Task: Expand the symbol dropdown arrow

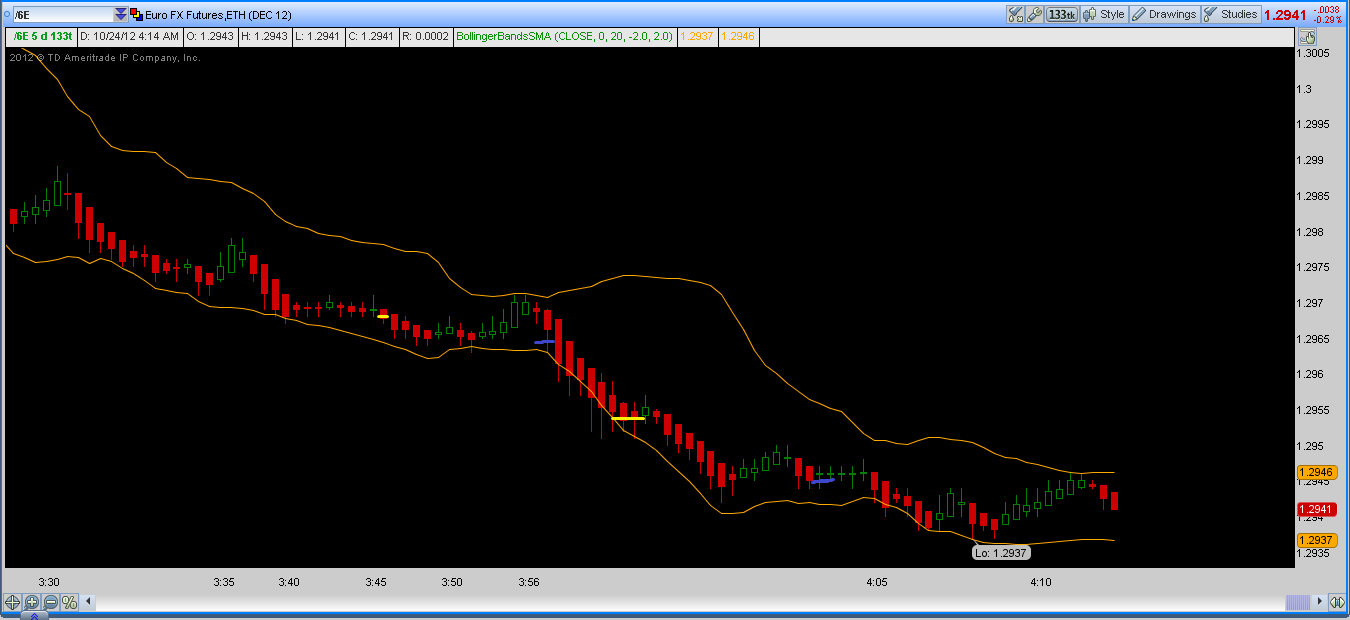Action: (x=121, y=14)
